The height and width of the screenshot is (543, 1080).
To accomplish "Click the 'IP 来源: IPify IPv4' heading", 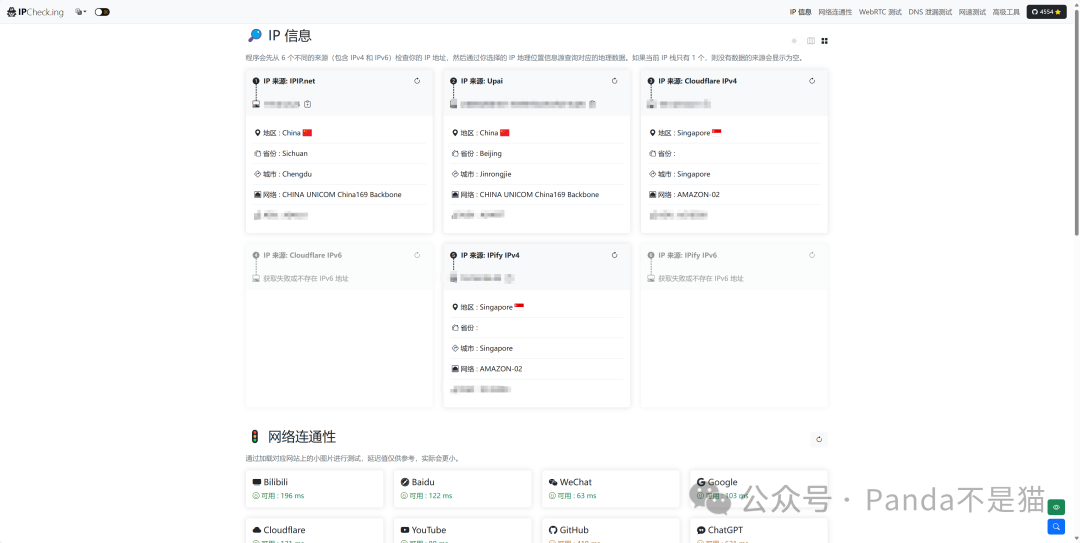I will tap(490, 255).
